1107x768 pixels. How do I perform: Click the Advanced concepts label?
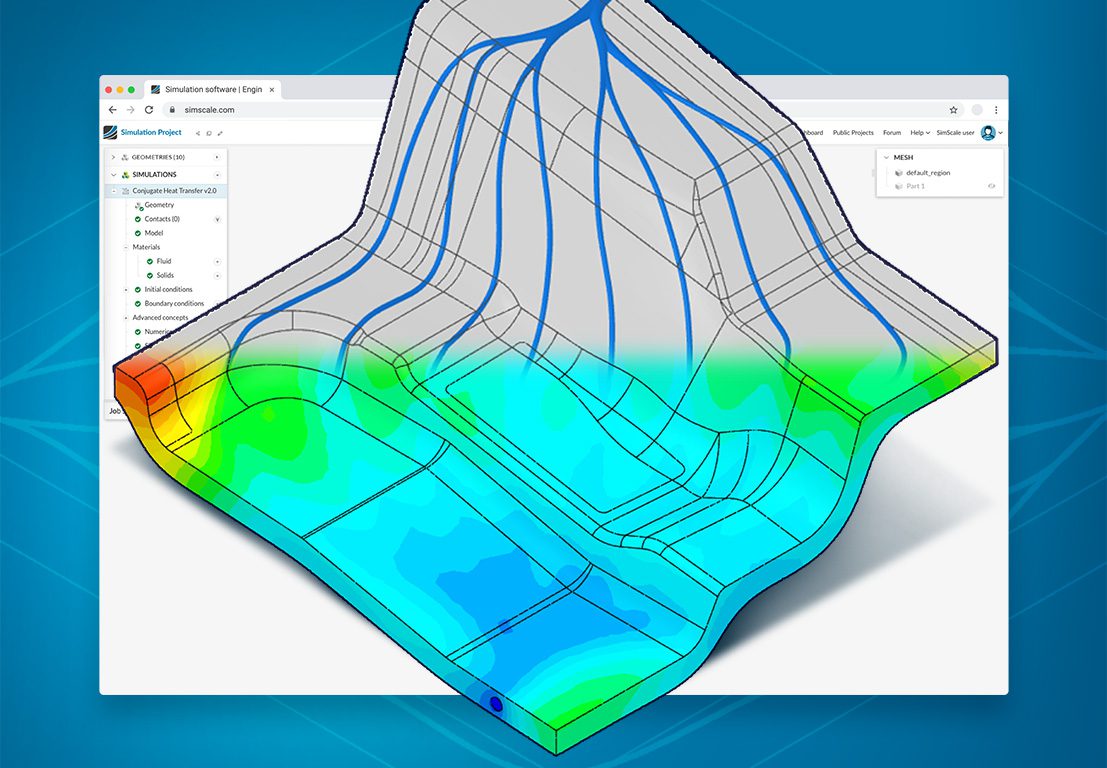pos(160,318)
